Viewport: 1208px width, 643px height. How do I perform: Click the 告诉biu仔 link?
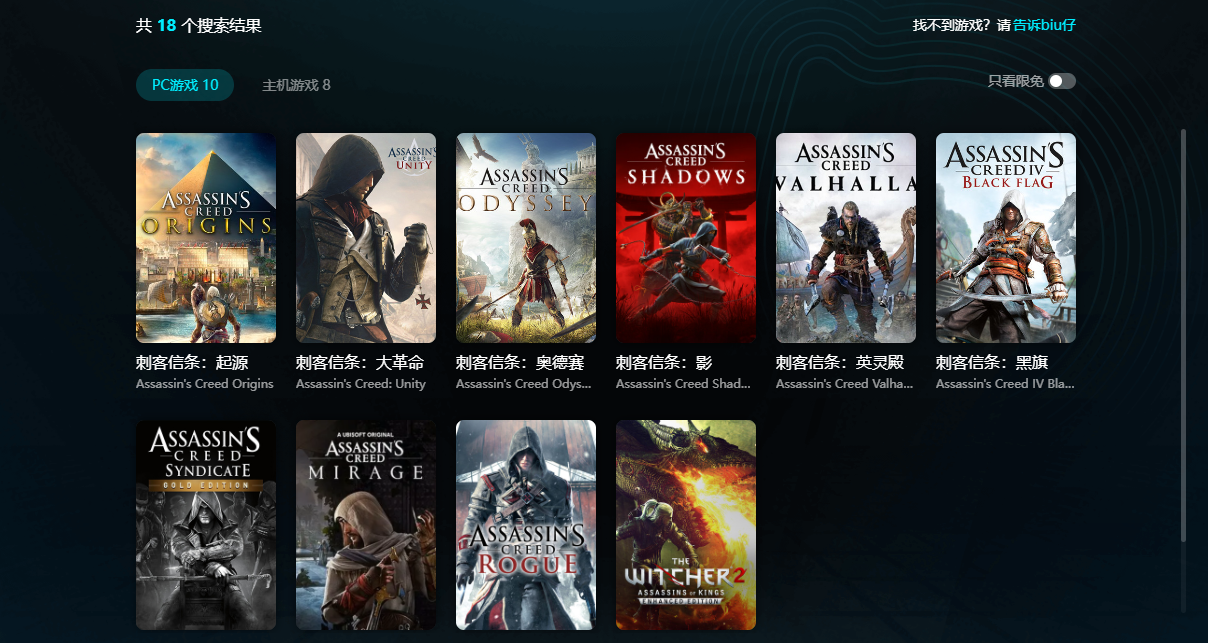1044,25
